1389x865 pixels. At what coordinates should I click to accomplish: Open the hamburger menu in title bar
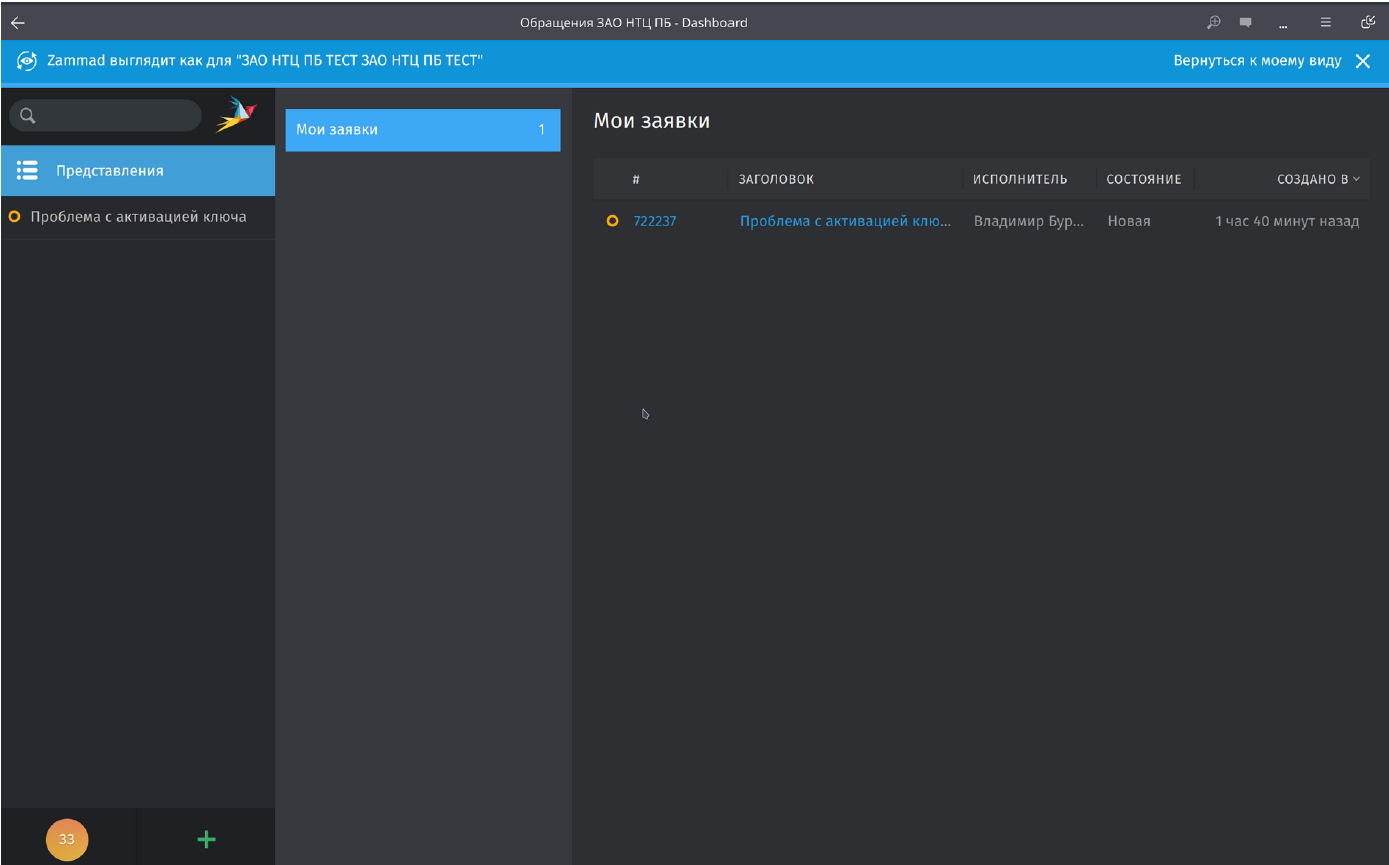coord(1326,22)
